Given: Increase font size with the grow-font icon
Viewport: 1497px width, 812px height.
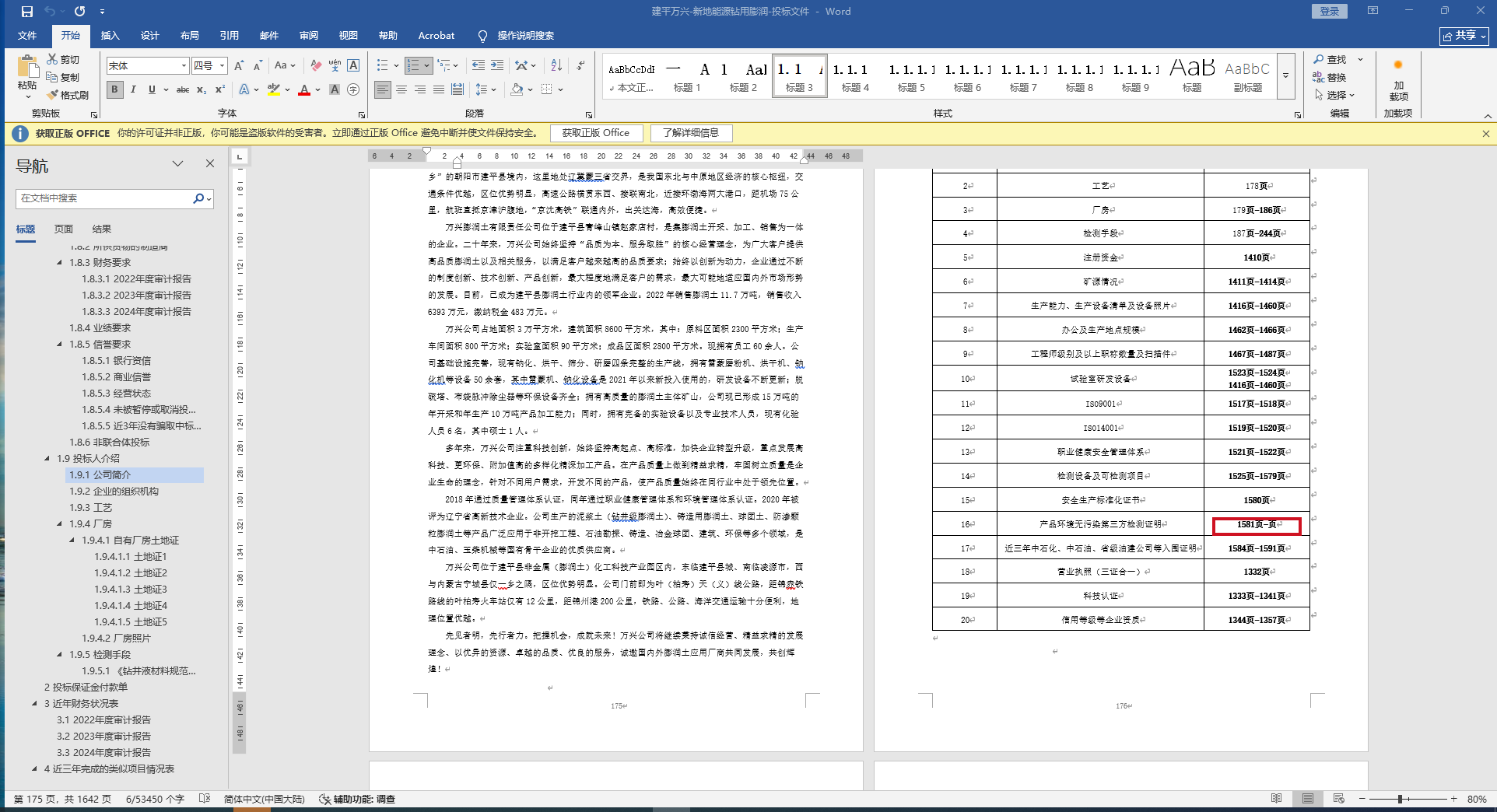Looking at the screenshot, I should point(239,66).
